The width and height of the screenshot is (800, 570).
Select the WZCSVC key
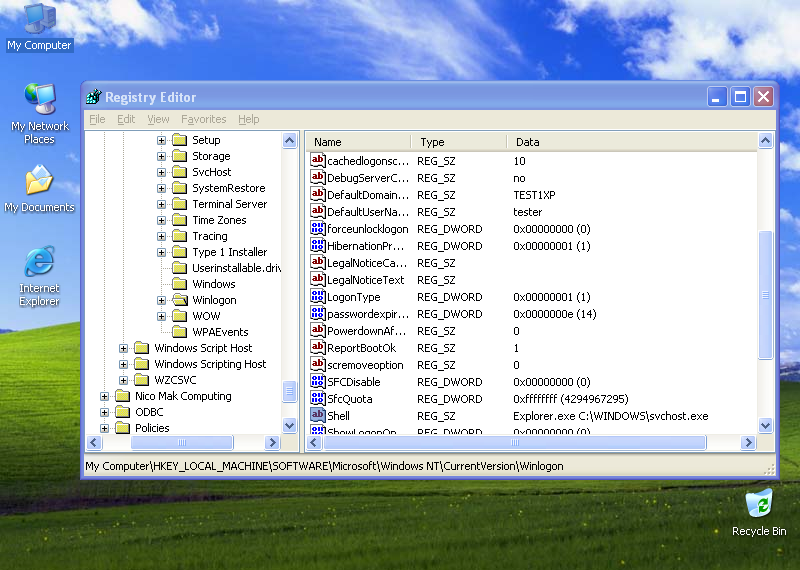point(175,380)
